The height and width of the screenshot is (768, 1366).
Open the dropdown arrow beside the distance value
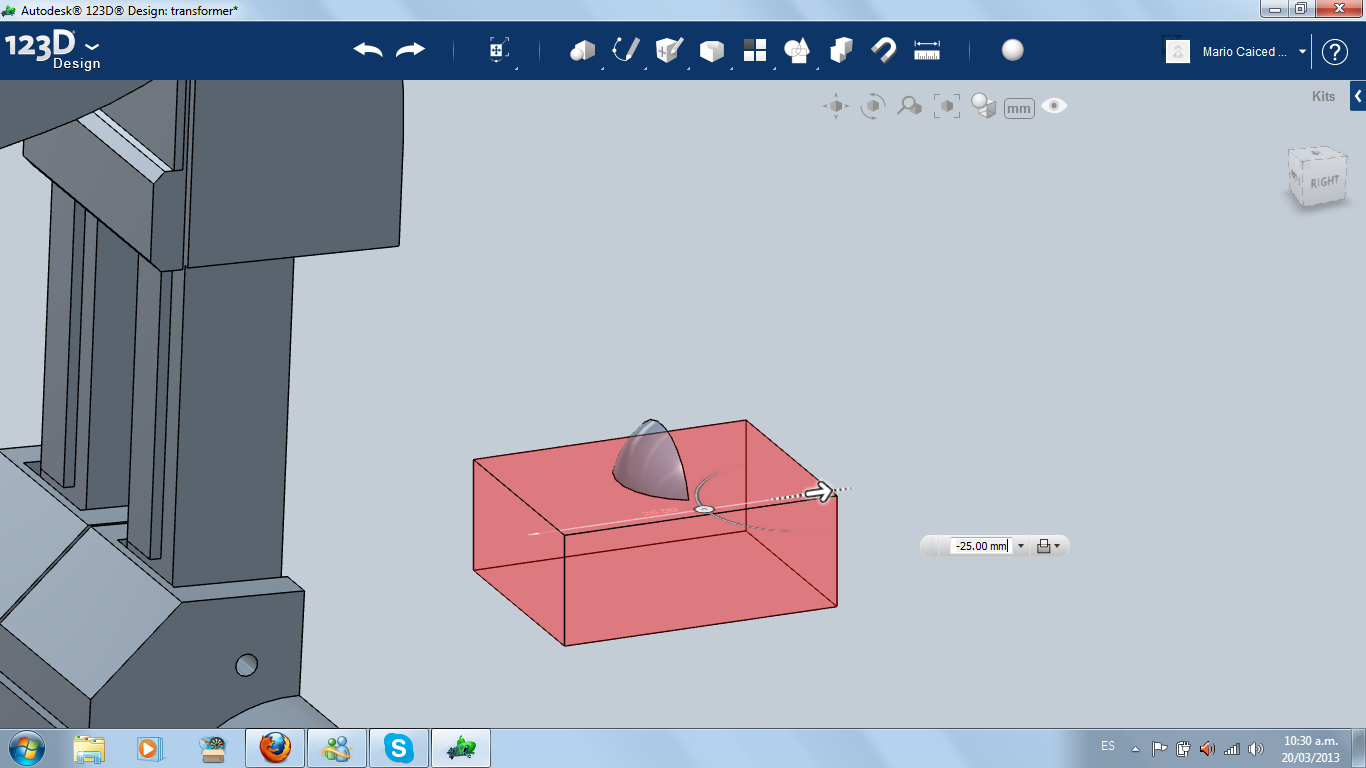click(x=1021, y=546)
